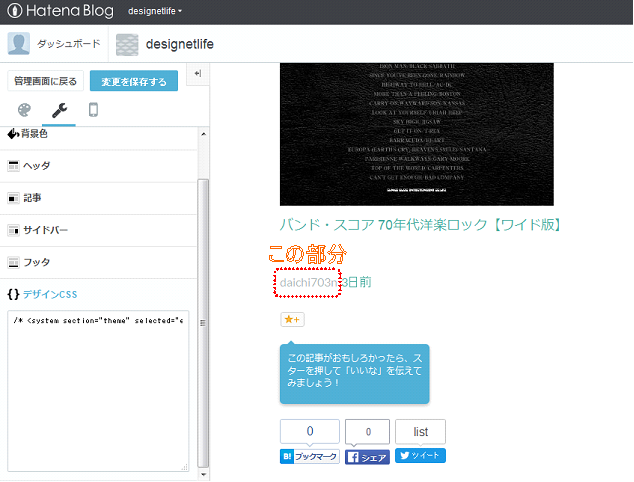634x482 pixels.
Task: Click the settings panel scrollbar thumb
Action: pos(203,323)
